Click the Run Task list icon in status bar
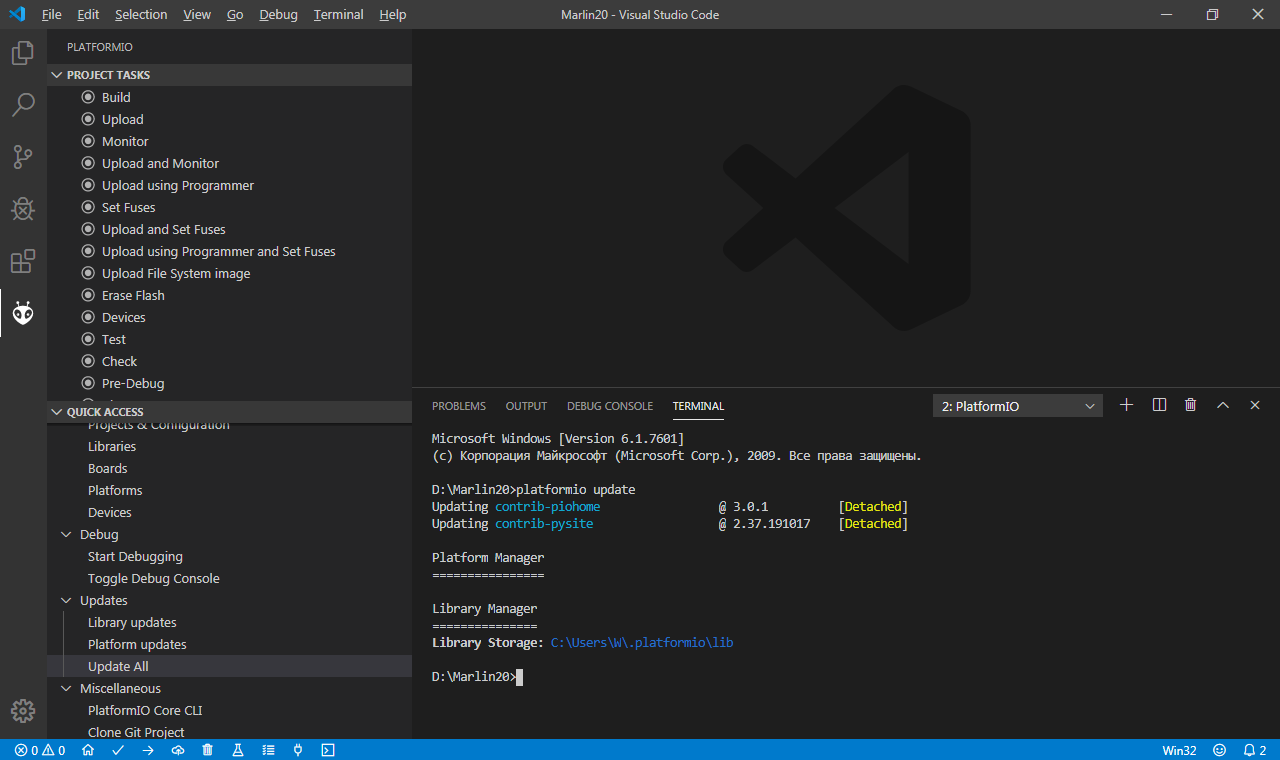1280x760 pixels. [x=268, y=750]
